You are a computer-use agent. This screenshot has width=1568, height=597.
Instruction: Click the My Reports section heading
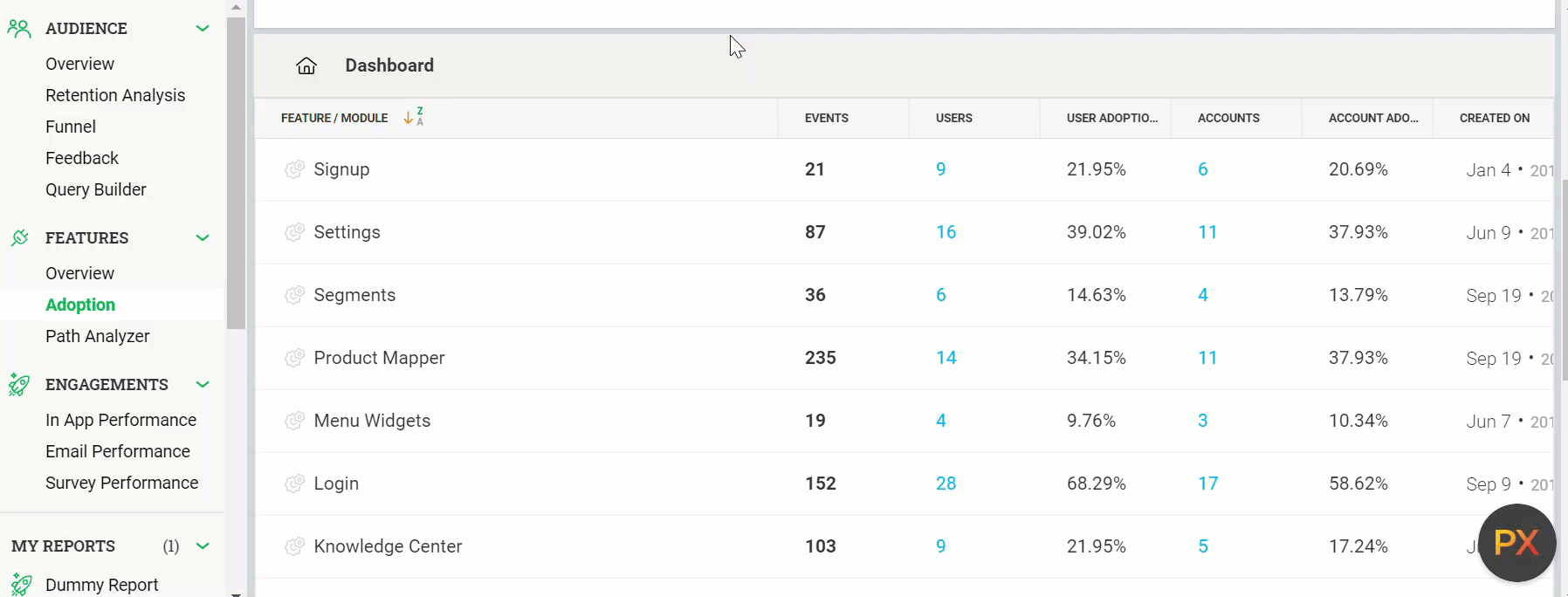[x=63, y=546]
